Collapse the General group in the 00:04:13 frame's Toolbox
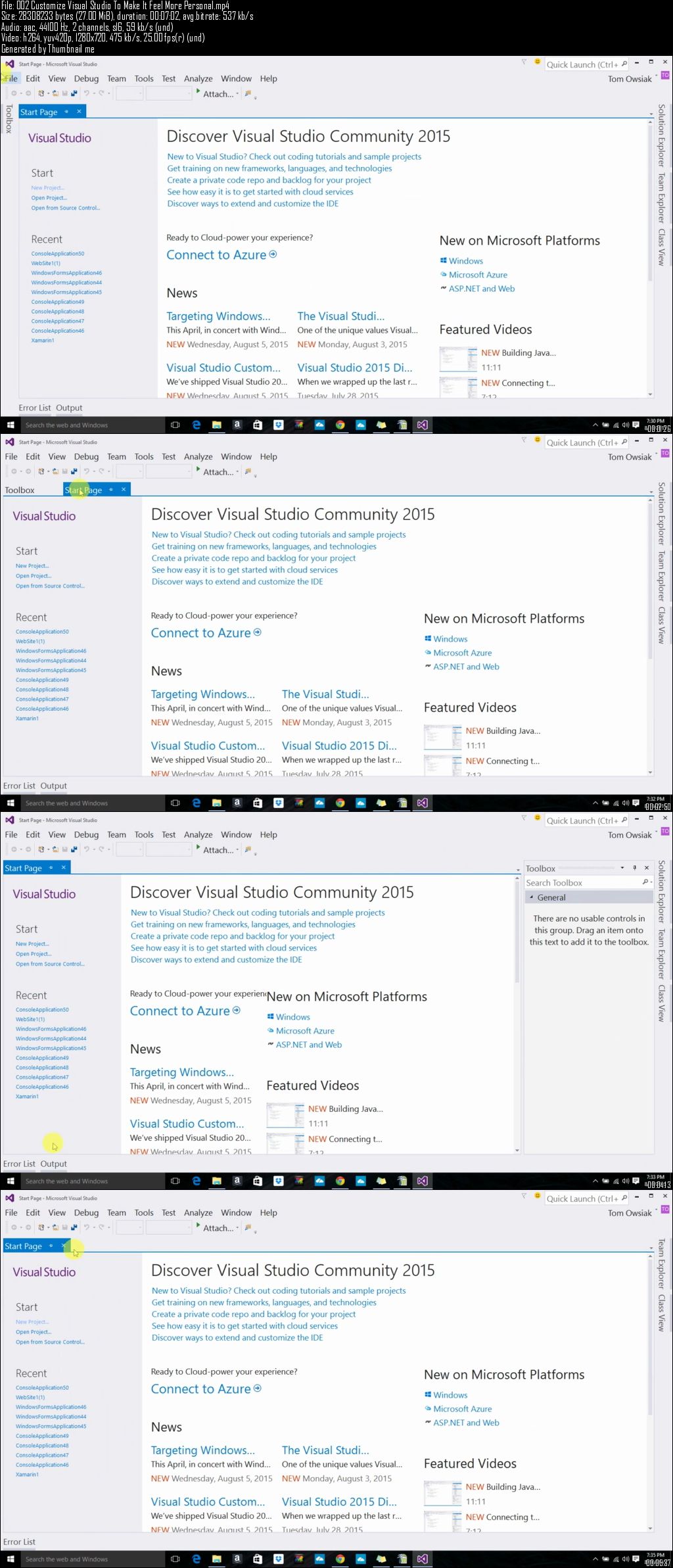 (x=532, y=897)
